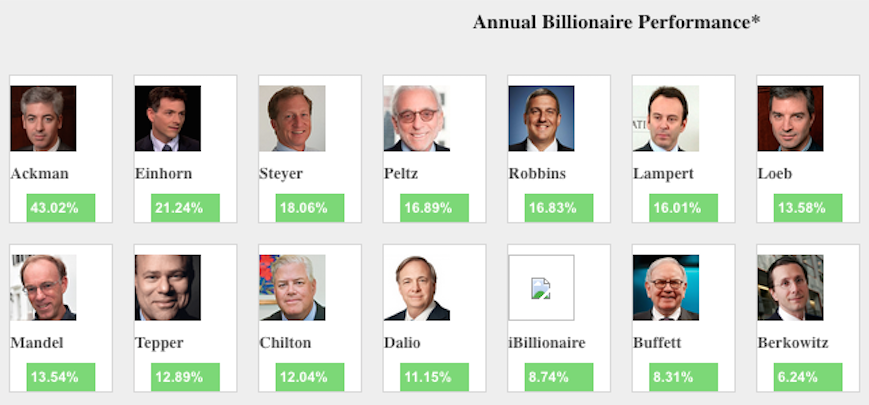
Task: Click the broken iBillionaire image icon
Action: pyautogui.click(x=541, y=289)
